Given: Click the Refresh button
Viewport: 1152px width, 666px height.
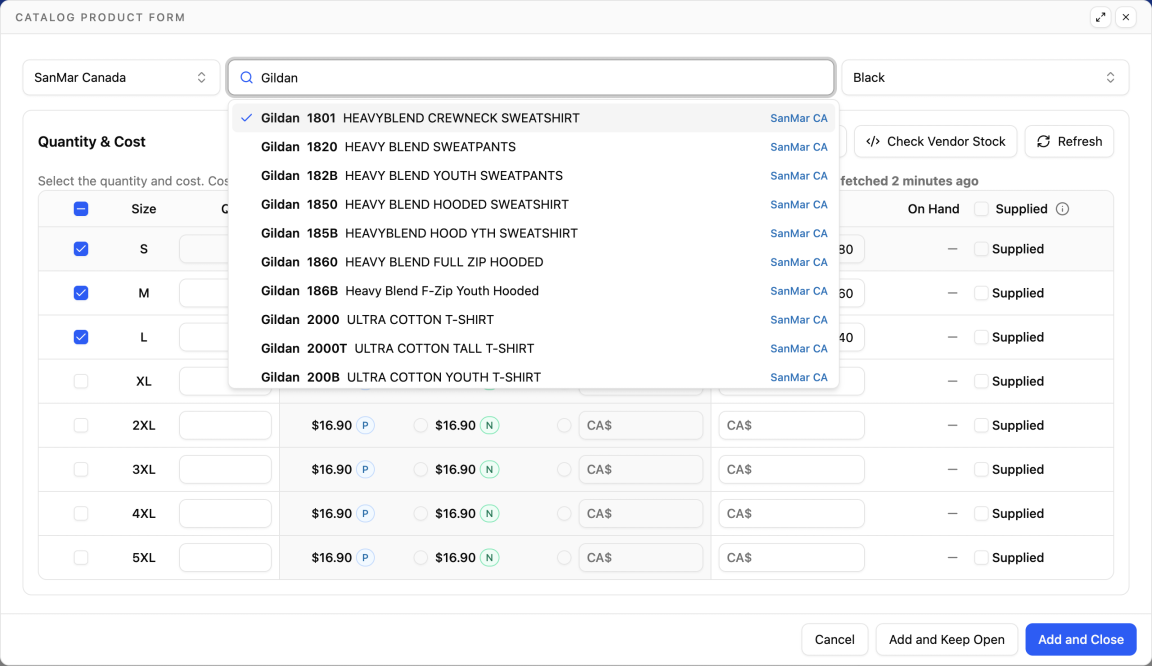Looking at the screenshot, I should click(x=1069, y=141).
